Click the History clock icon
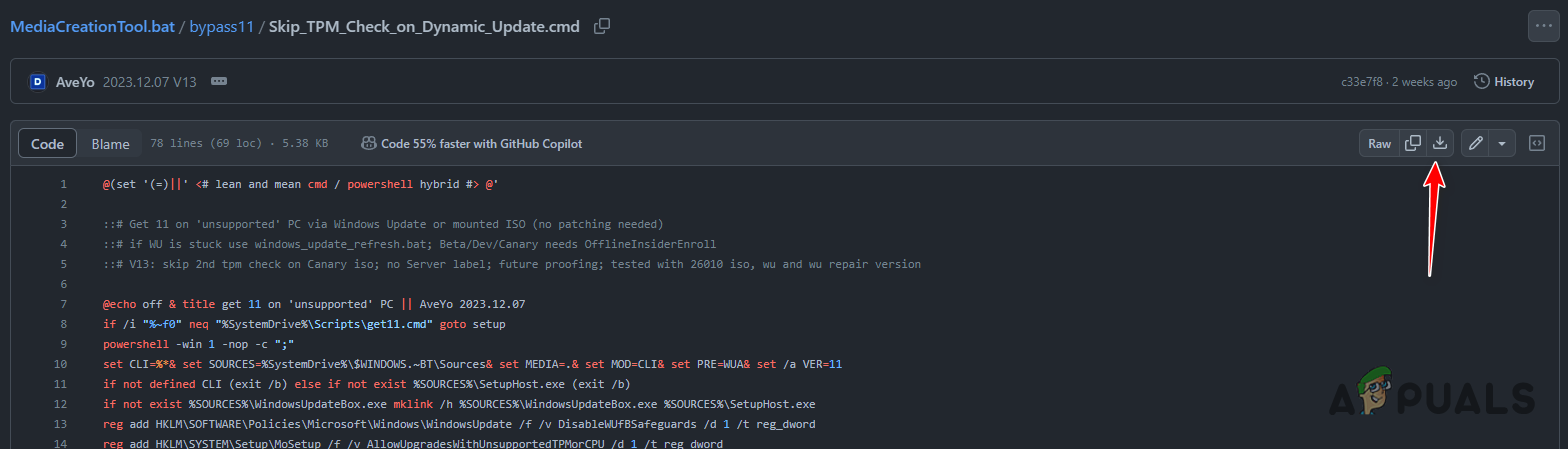This screenshot has height=449, width=1568. click(x=1481, y=82)
